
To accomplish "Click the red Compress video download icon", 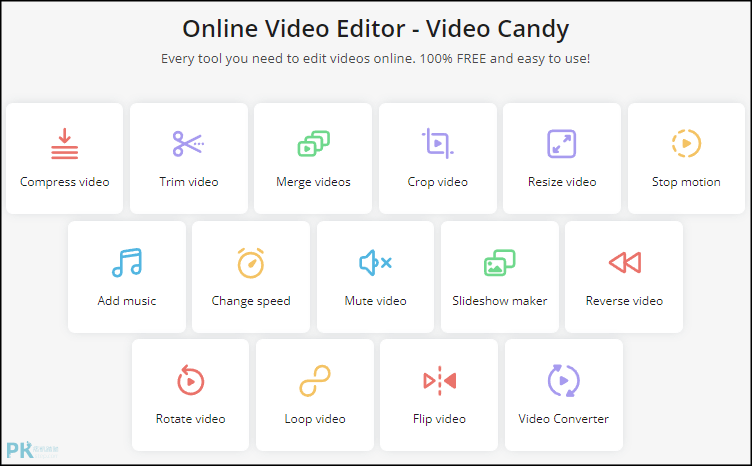I will pos(65,143).
